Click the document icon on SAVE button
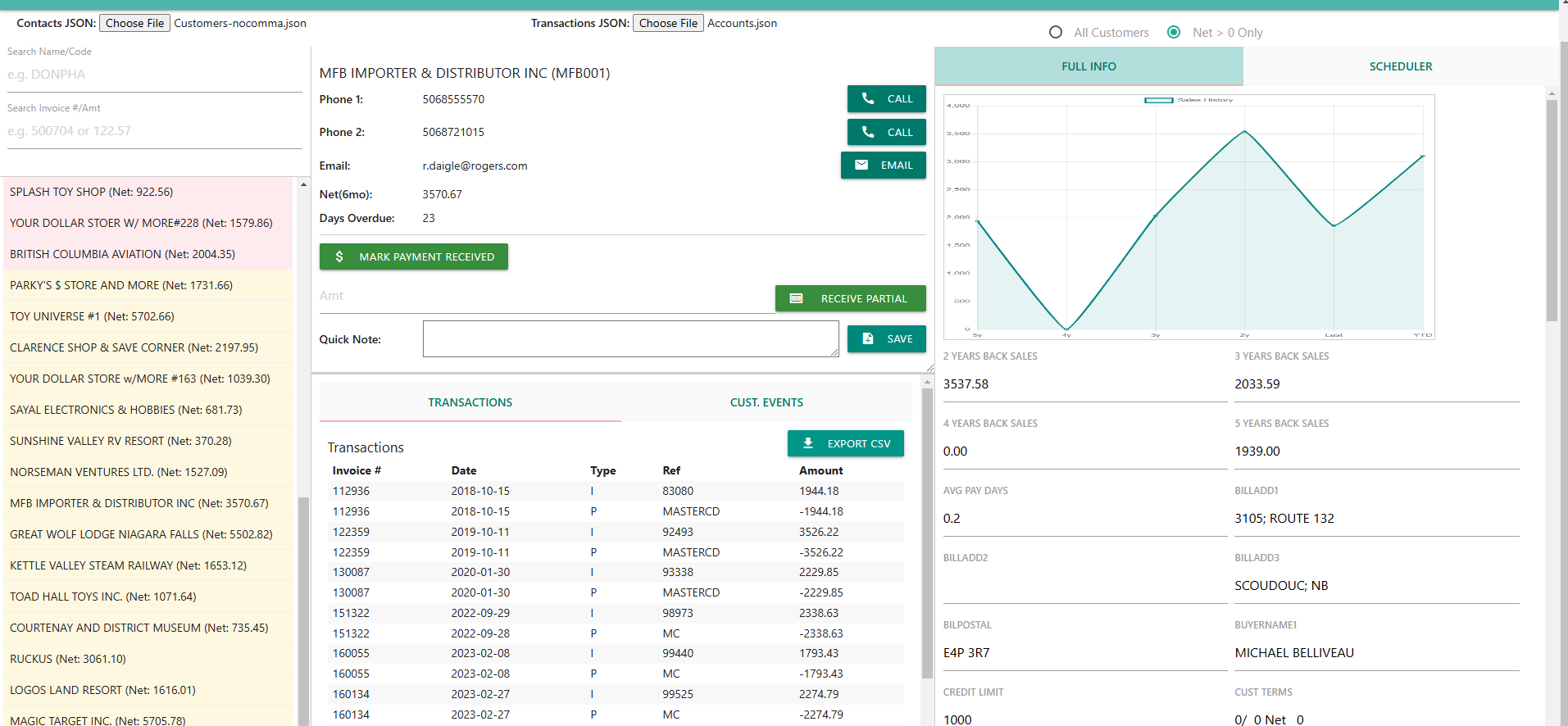 coord(868,338)
